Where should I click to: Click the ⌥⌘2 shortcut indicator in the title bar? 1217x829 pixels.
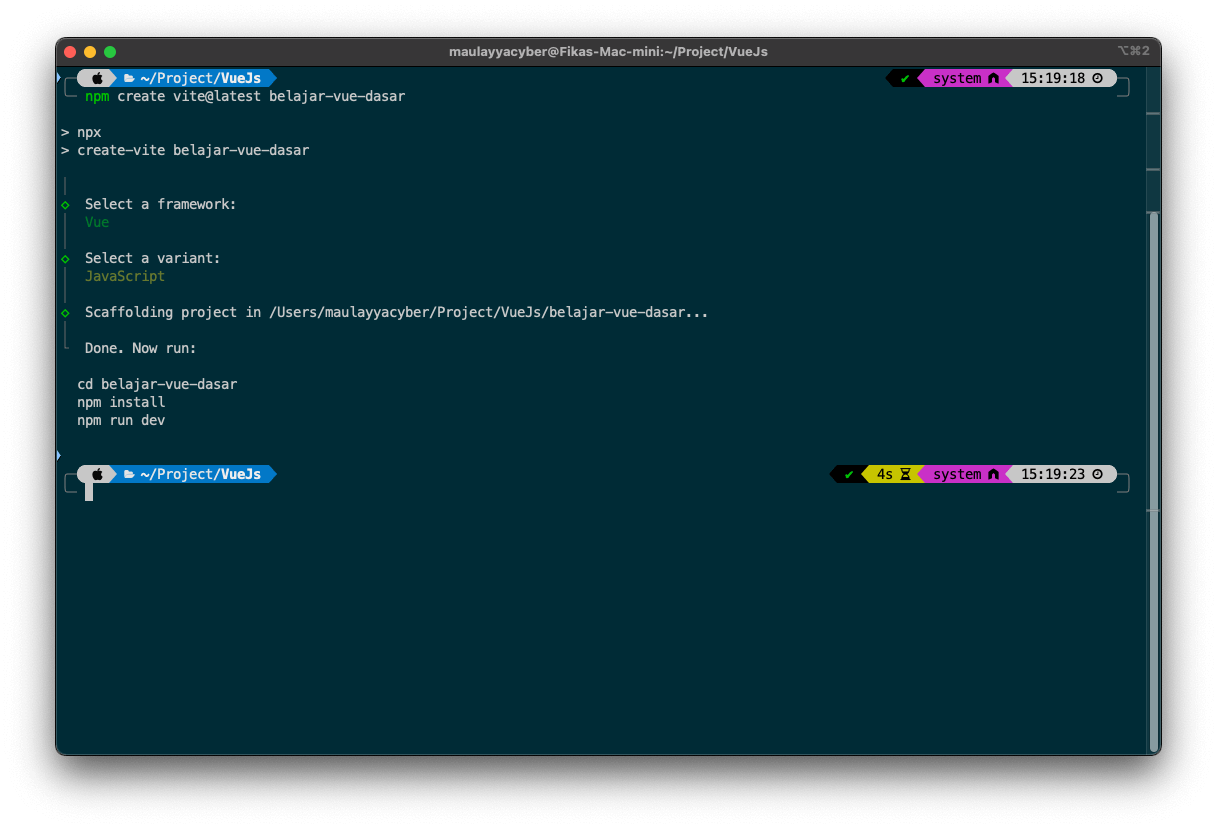click(x=1134, y=51)
